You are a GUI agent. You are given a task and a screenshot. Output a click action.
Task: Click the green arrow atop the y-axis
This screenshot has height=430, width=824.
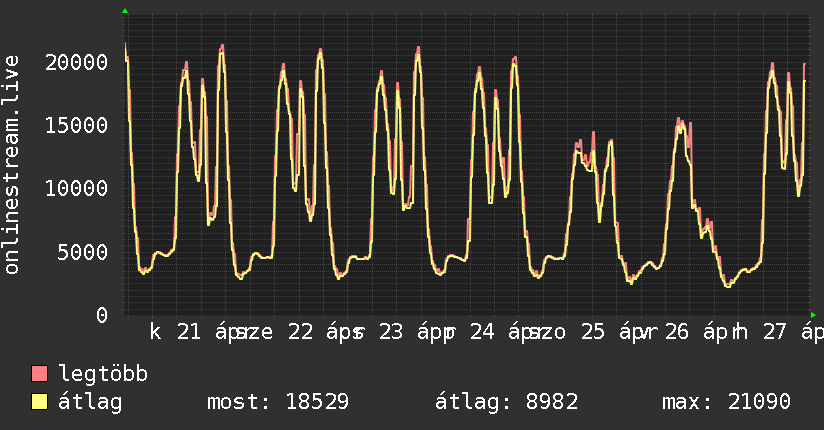click(x=125, y=11)
